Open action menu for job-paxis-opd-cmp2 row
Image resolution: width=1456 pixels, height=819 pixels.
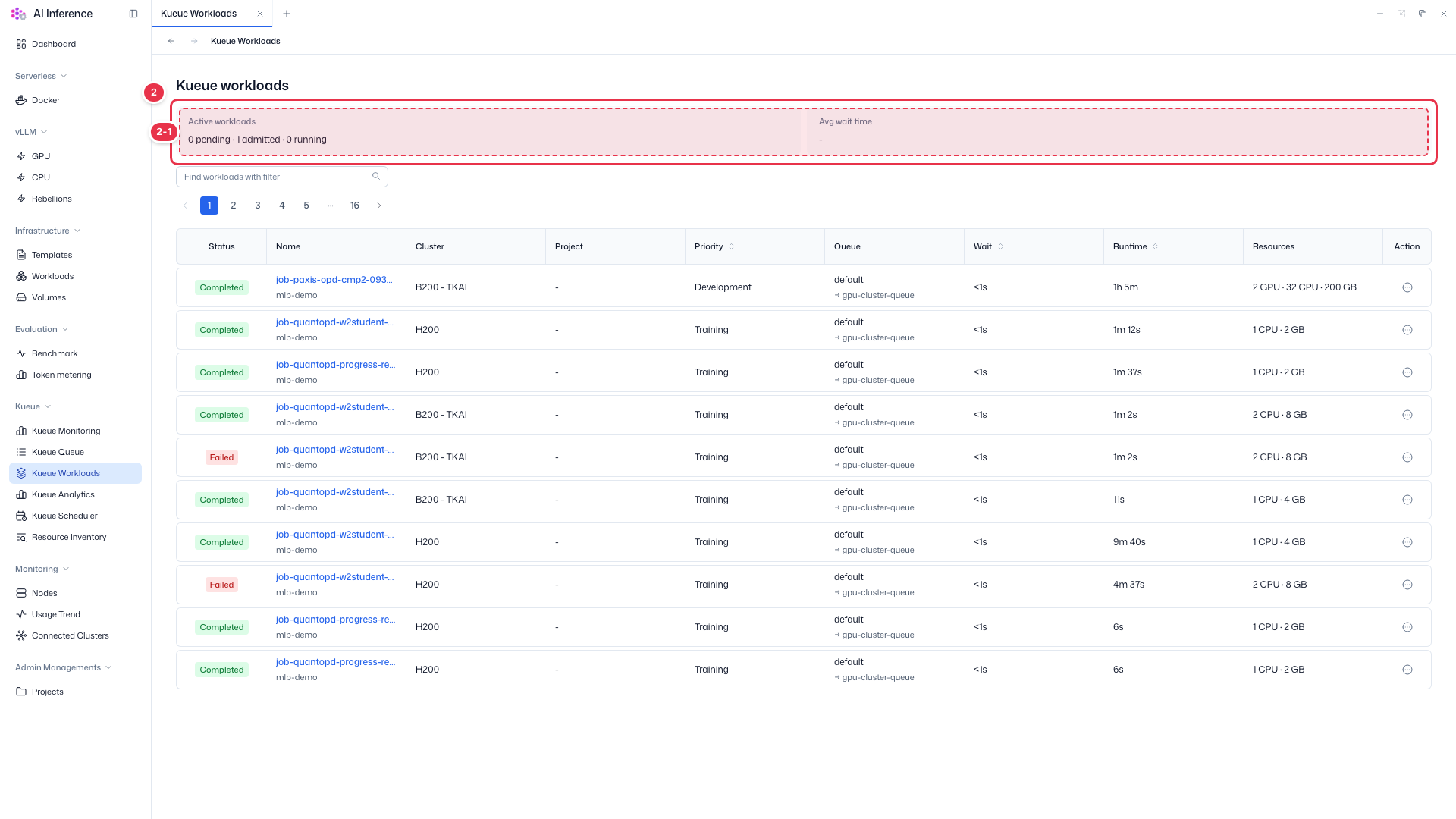[1407, 287]
